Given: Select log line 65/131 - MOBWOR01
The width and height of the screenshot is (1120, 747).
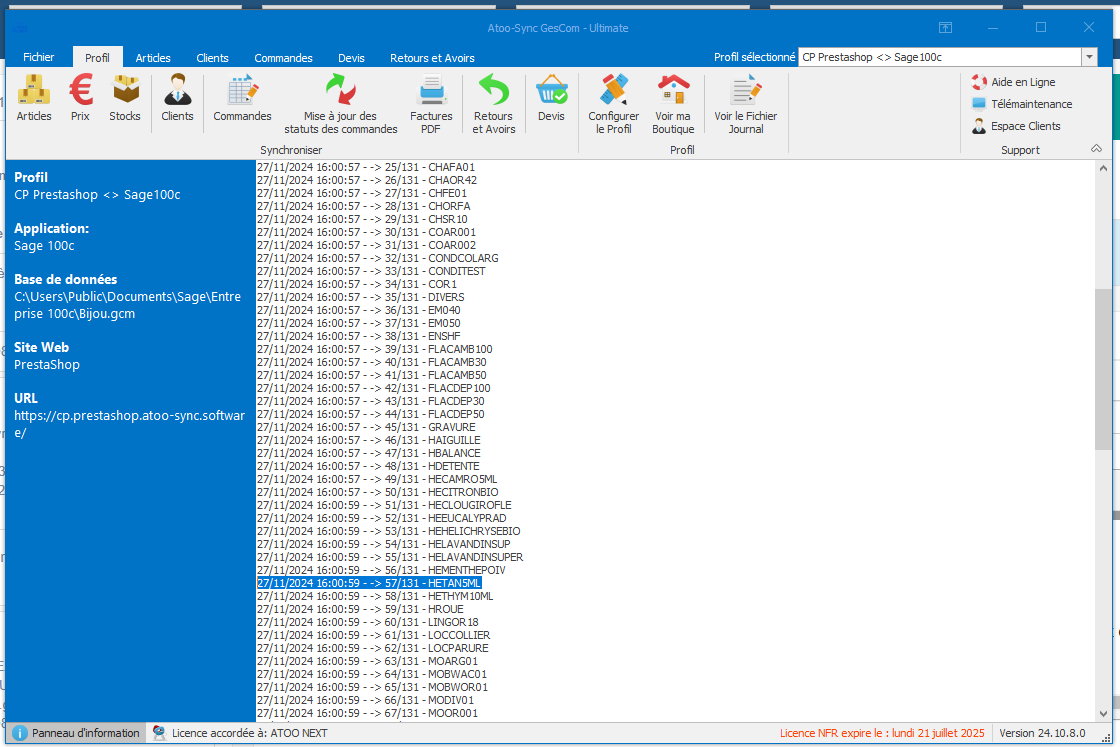Looking at the screenshot, I should [372, 688].
